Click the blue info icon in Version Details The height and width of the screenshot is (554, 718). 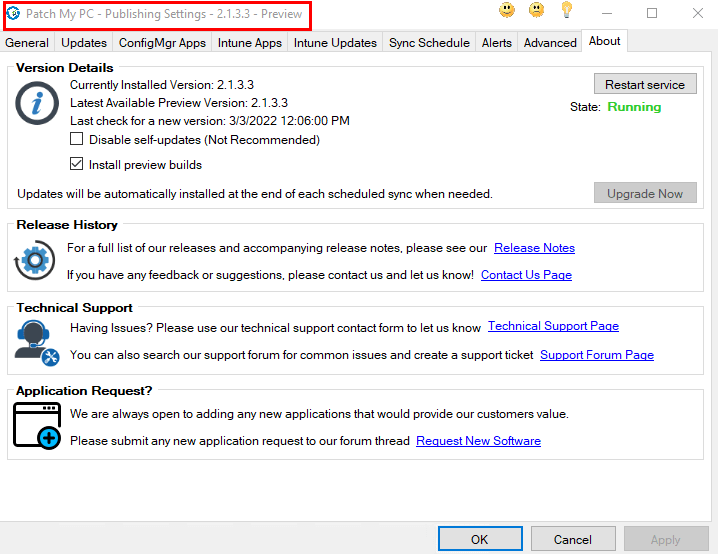pyautogui.click(x=37, y=103)
